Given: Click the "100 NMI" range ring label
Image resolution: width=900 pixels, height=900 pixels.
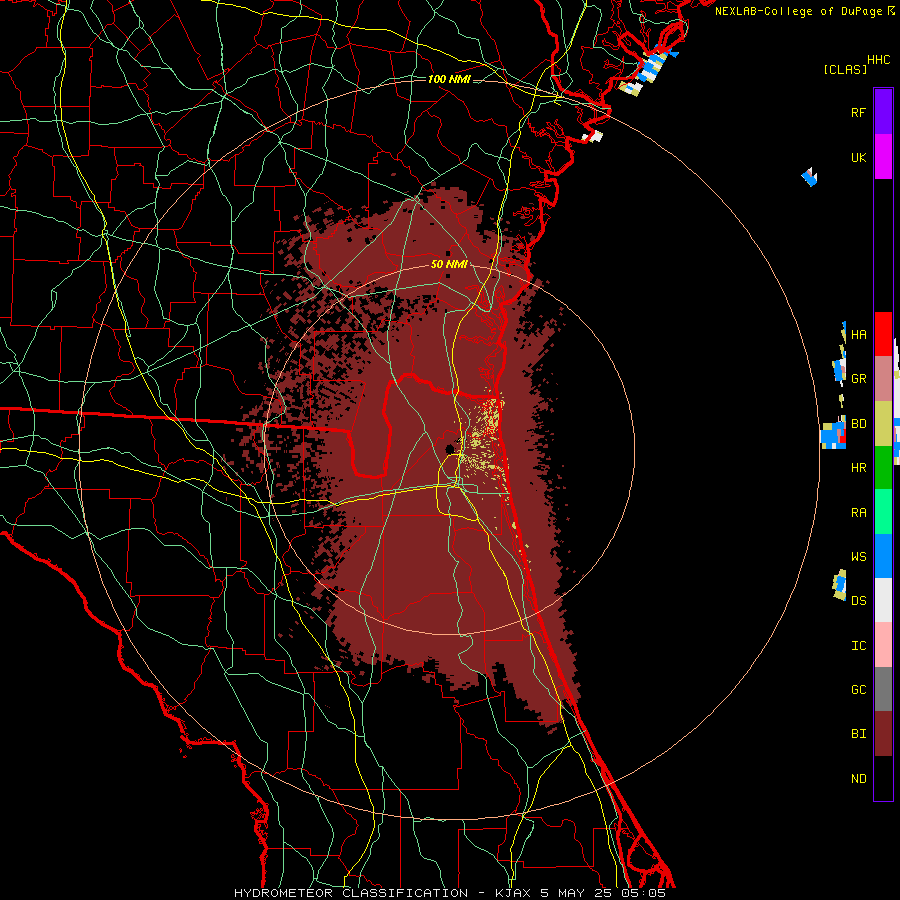Looking at the screenshot, I should click(449, 79).
